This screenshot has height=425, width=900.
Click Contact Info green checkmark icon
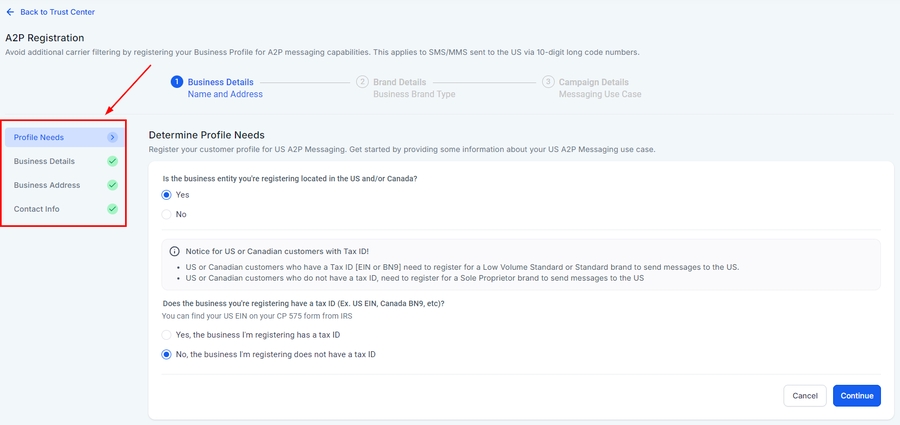tap(113, 209)
